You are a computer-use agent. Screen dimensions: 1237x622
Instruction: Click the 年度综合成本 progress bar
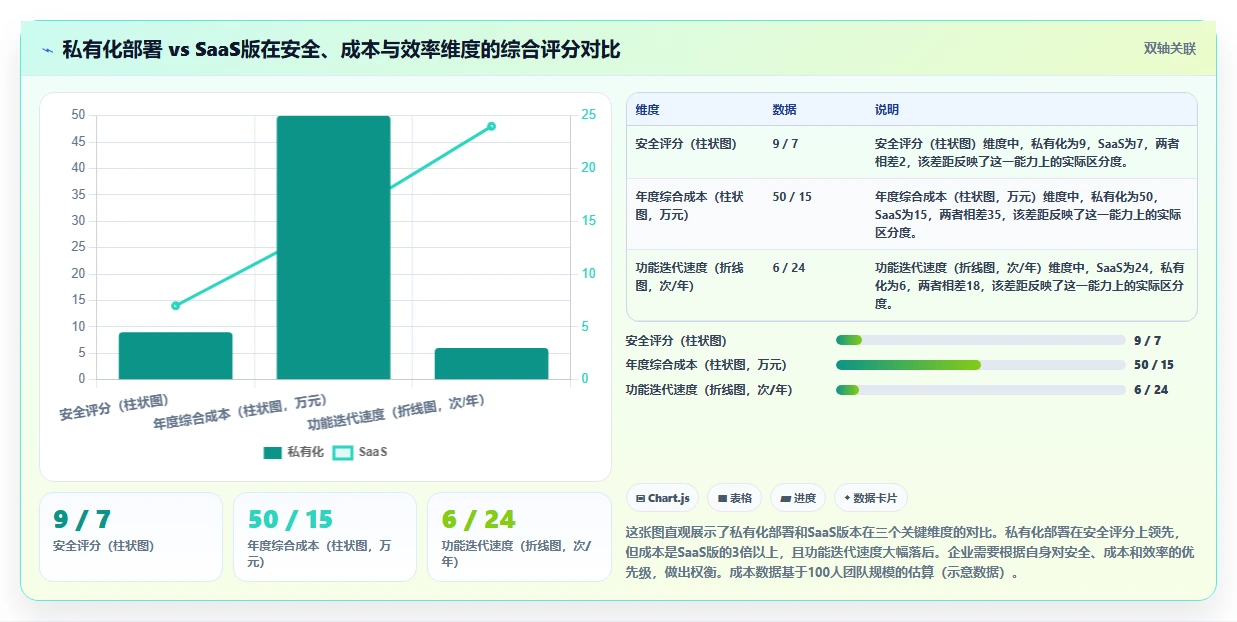[980, 365]
